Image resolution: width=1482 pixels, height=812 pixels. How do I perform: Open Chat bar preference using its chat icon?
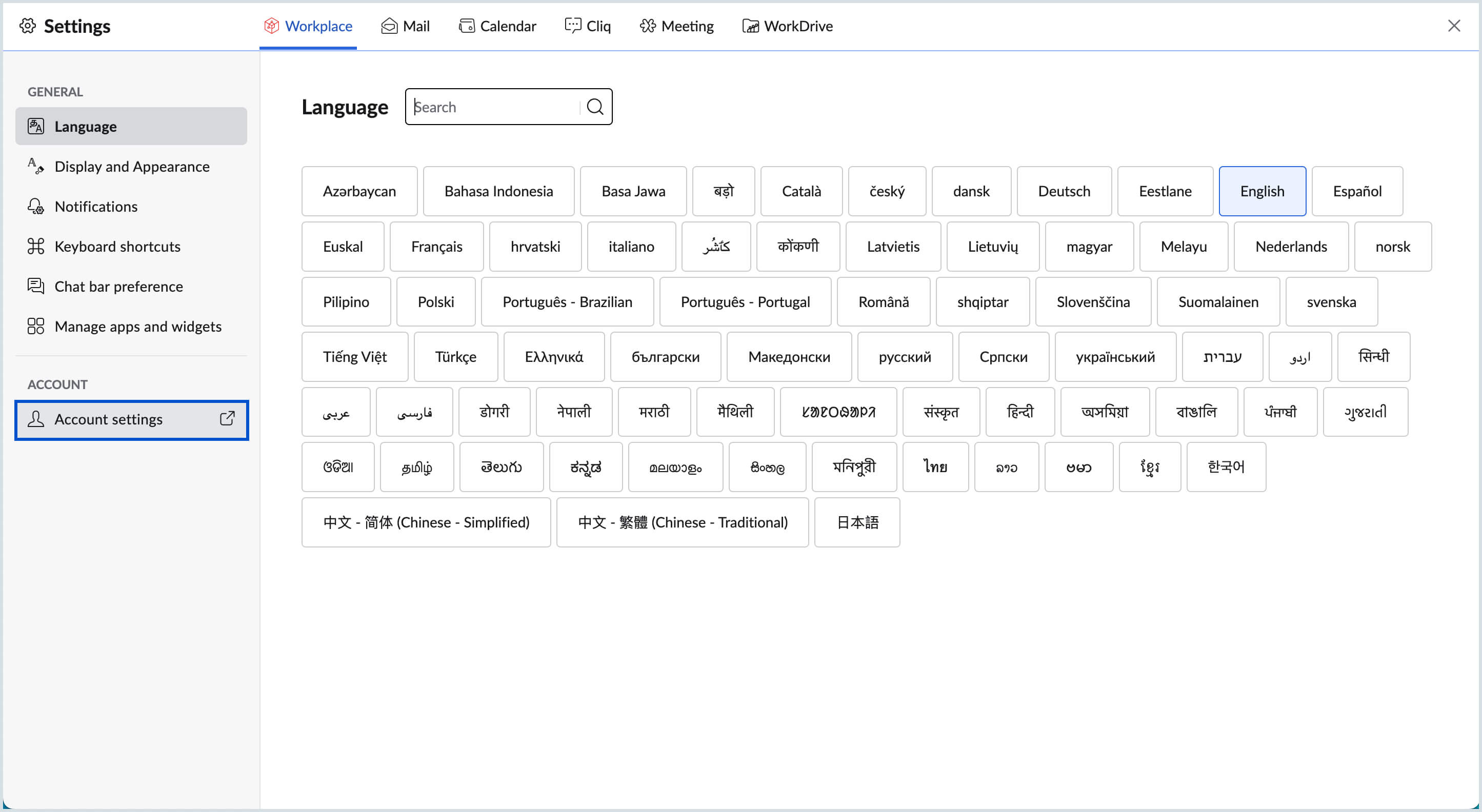click(x=36, y=286)
